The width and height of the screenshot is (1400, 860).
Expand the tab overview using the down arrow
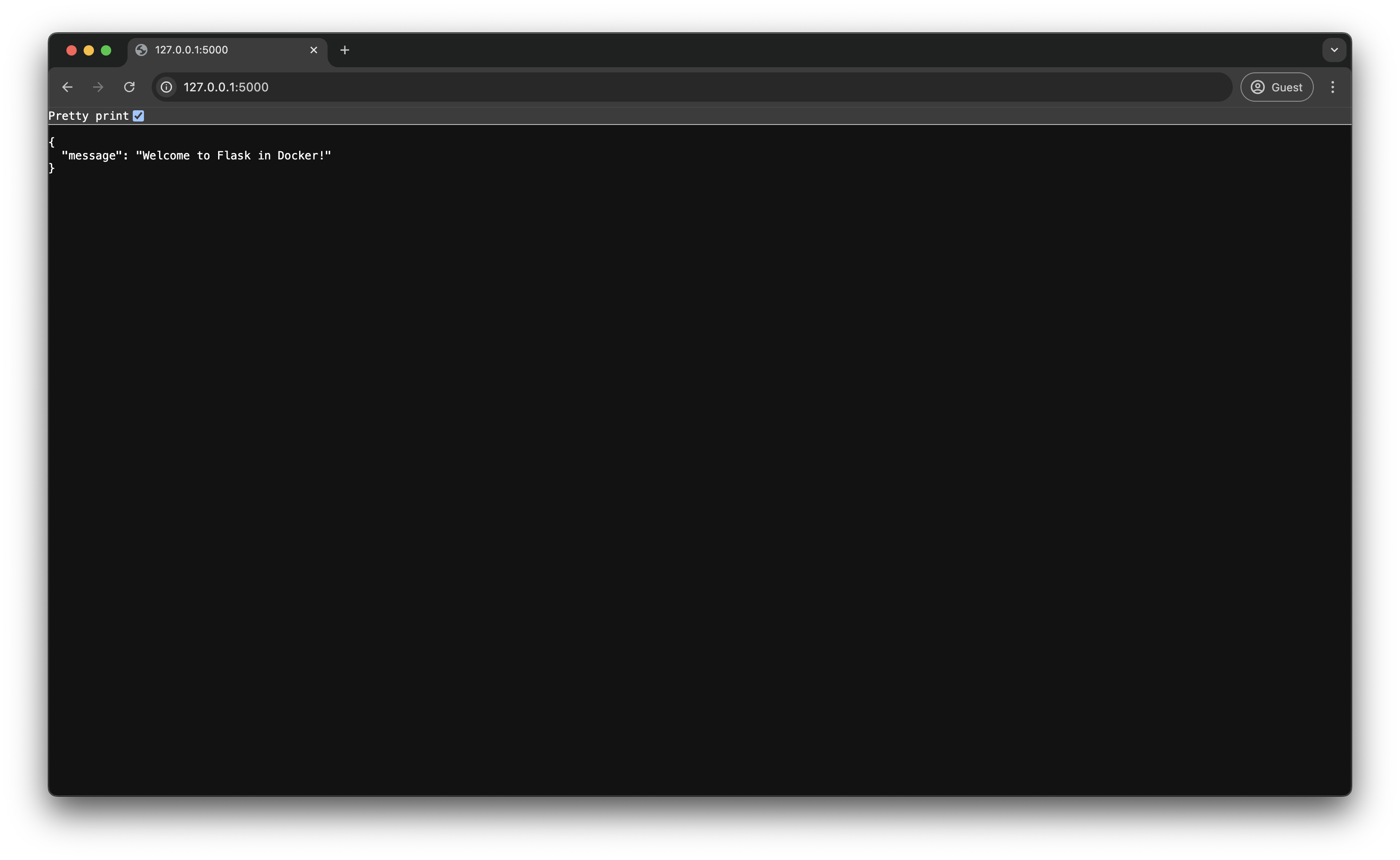point(1334,50)
